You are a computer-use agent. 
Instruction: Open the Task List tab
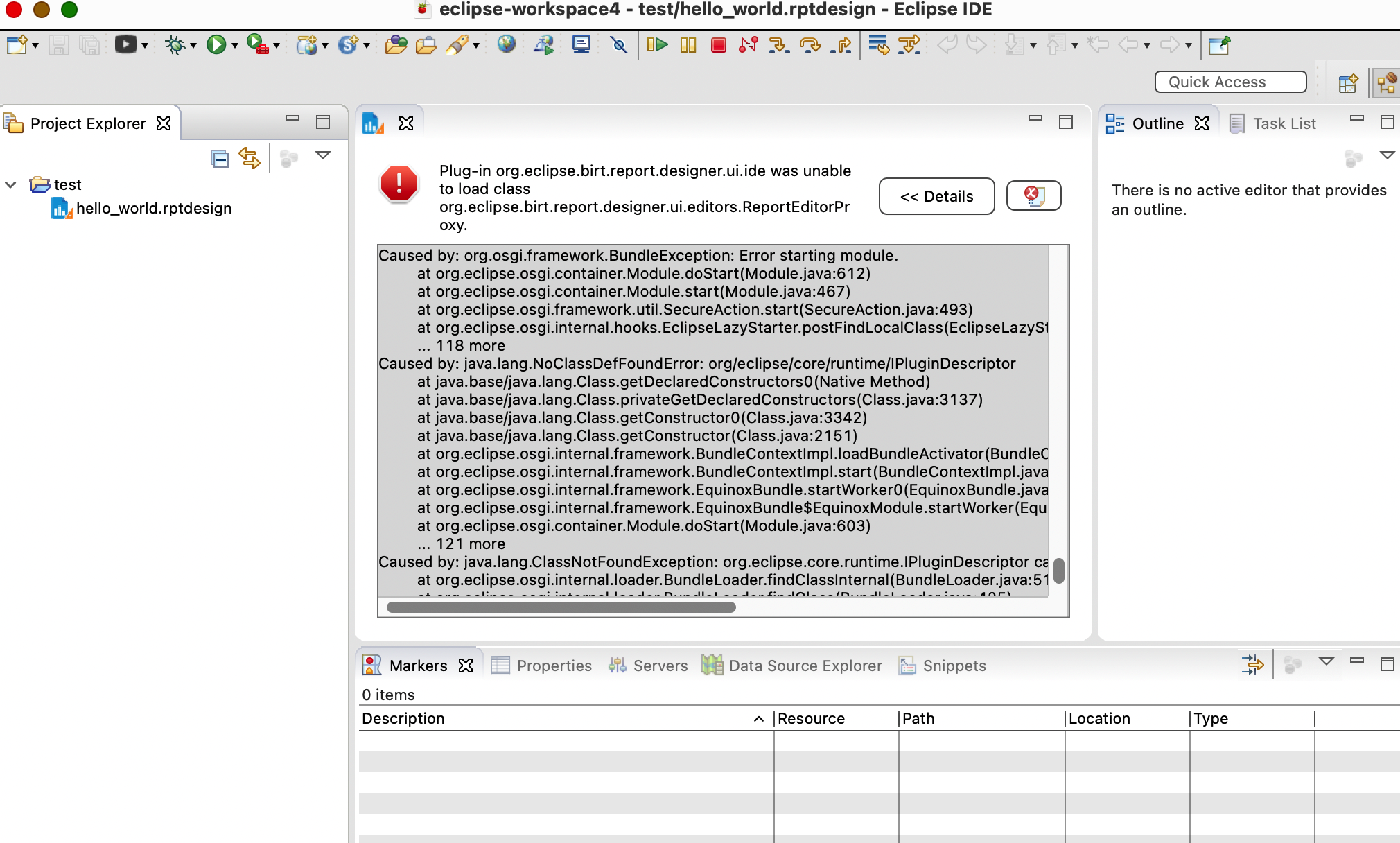pos(1284,123)
